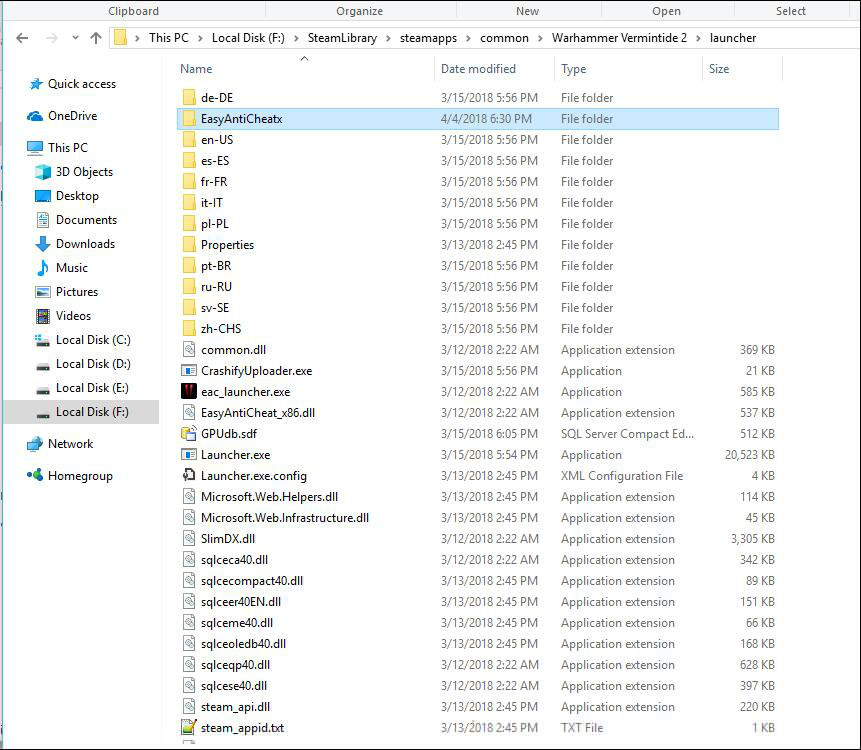Select sqlceoledb40.dll file
Screen dimensions: 861x750
coord(478,643)
